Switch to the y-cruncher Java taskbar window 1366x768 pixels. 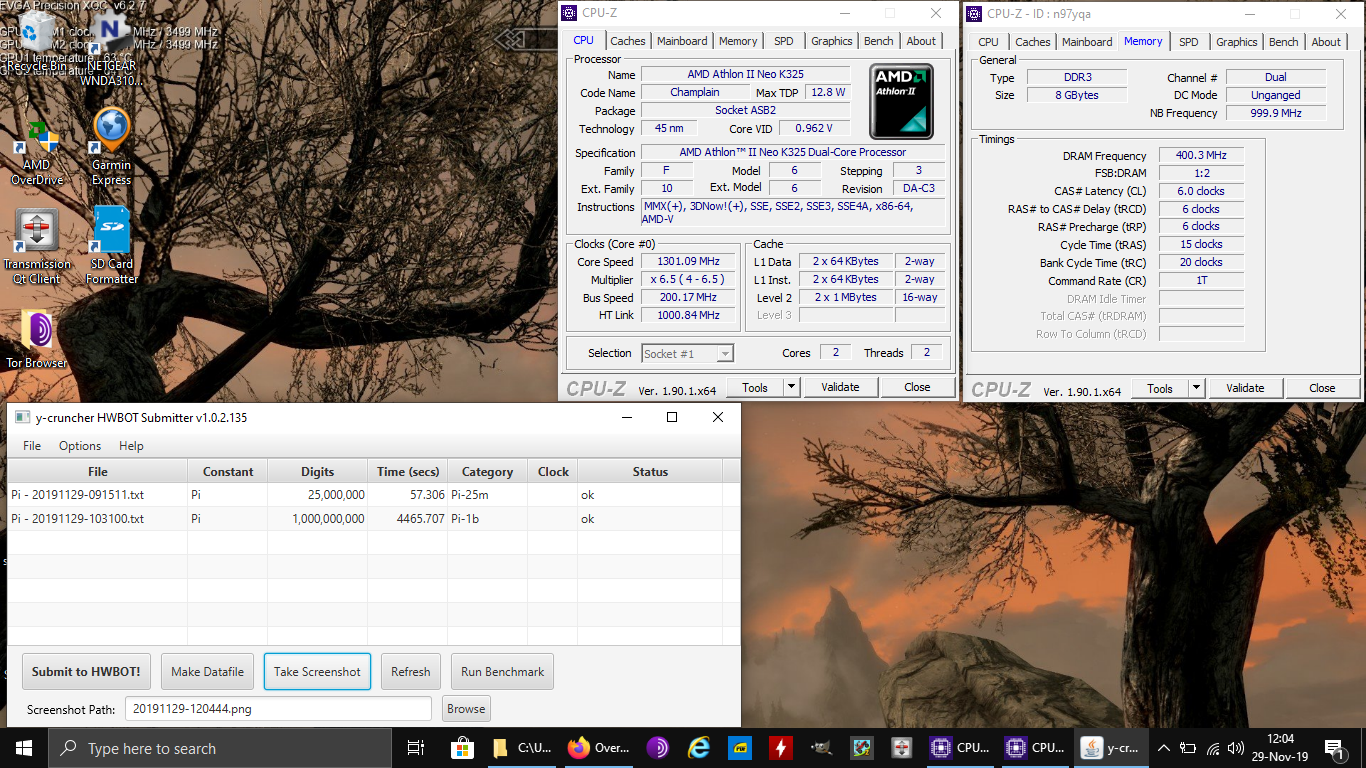(x=1110, y=748)
